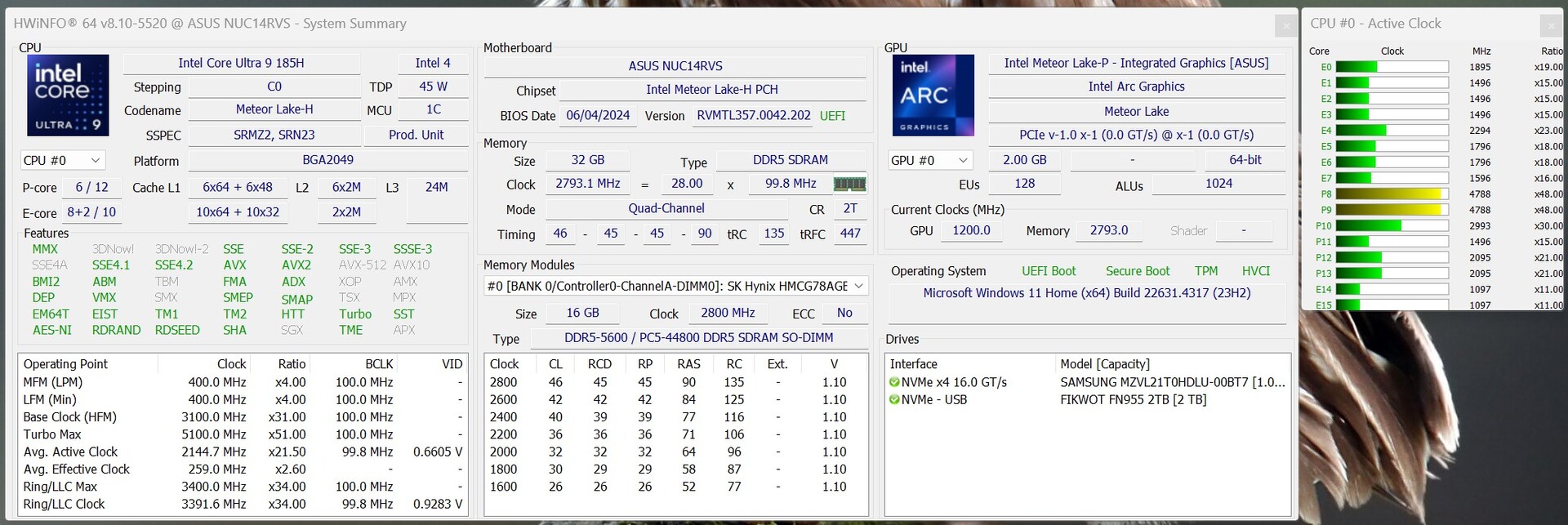Click the L1 cache value 6x64 + 6x48
1568x525 pixels.
(x=238, y=187)
